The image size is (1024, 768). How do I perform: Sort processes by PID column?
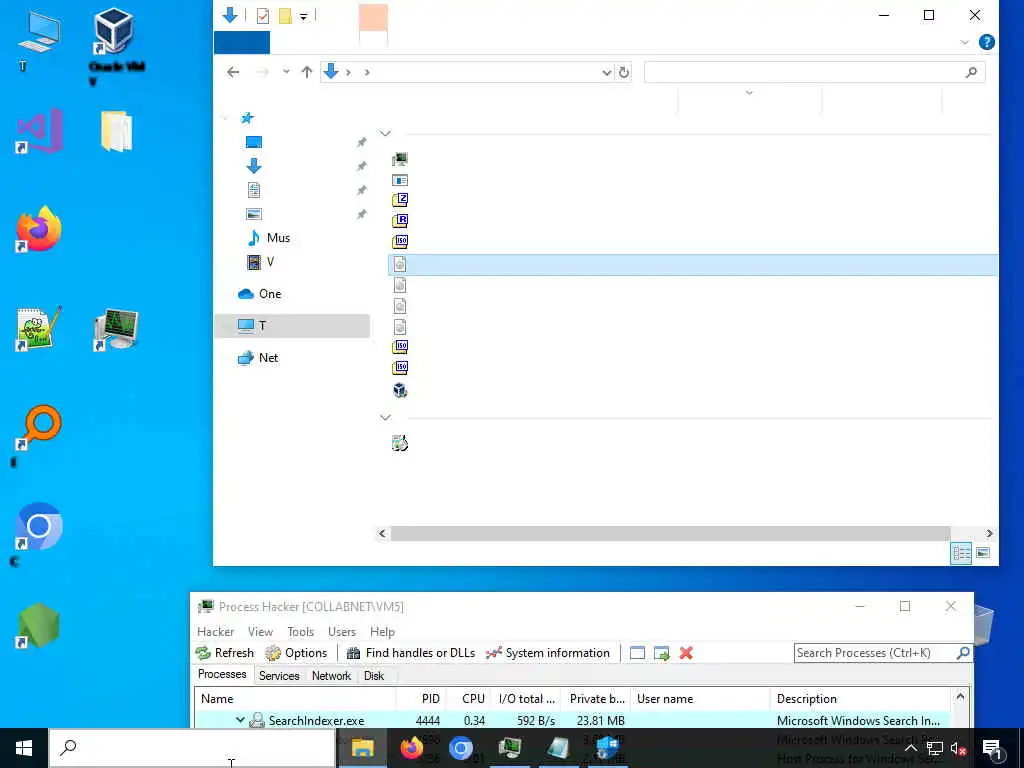(421, 698)
